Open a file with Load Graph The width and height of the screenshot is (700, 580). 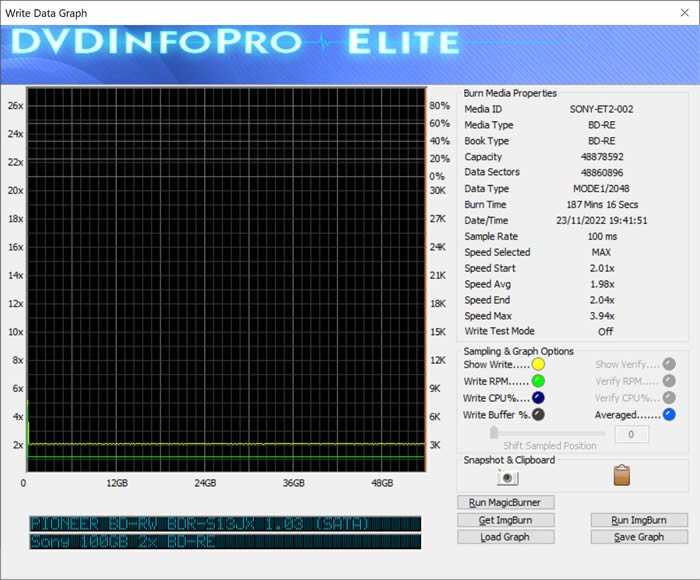(x=505, y=537)
